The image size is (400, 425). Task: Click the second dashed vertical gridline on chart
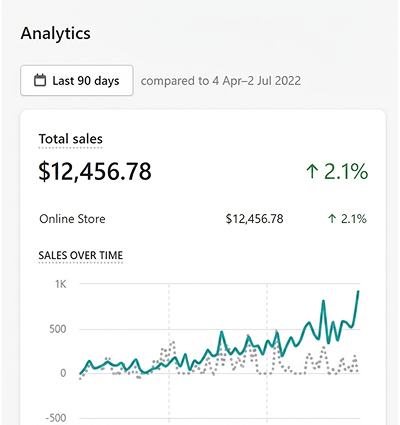click(x=267, y=353)
